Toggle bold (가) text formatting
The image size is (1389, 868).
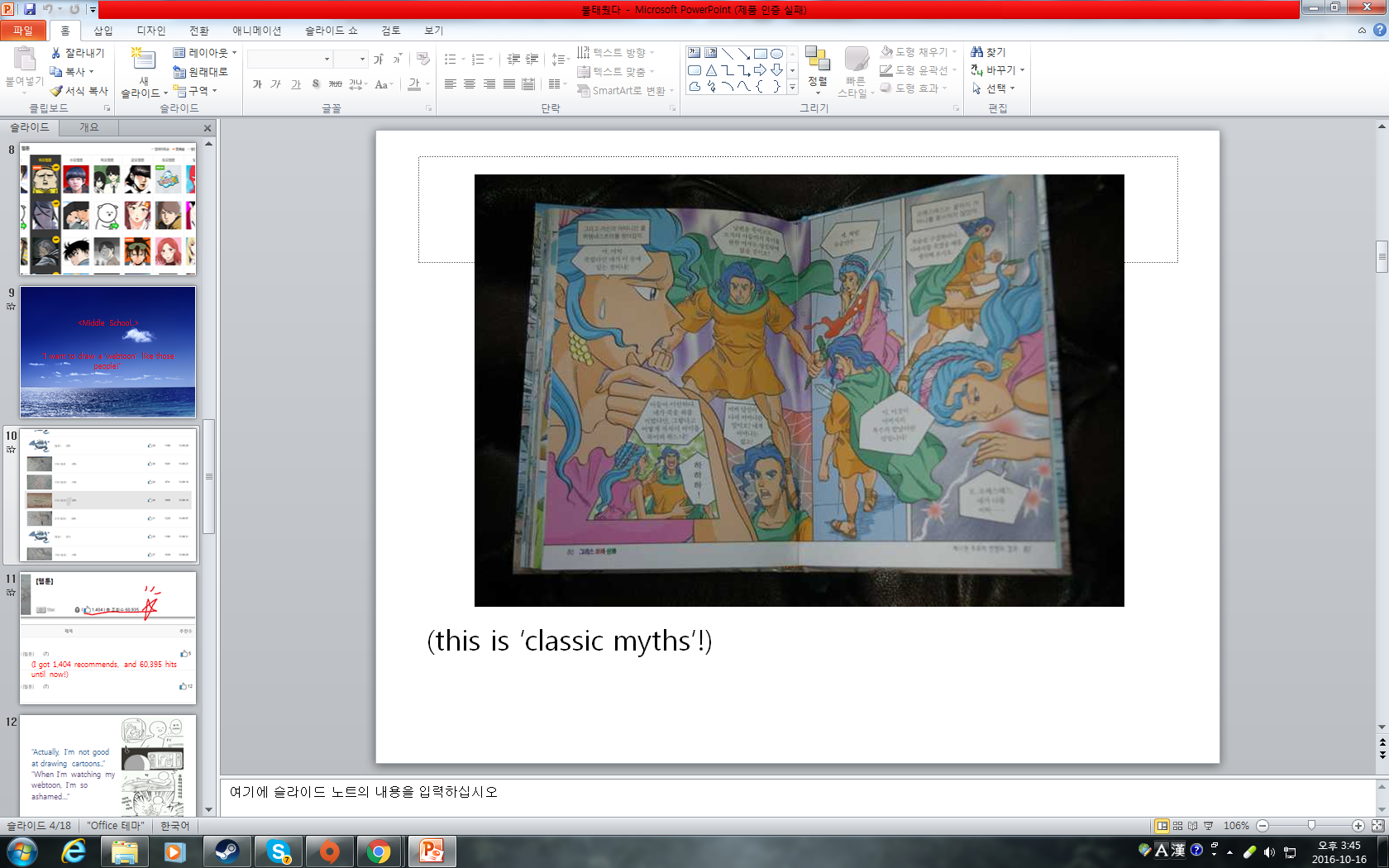click(257, 84)
